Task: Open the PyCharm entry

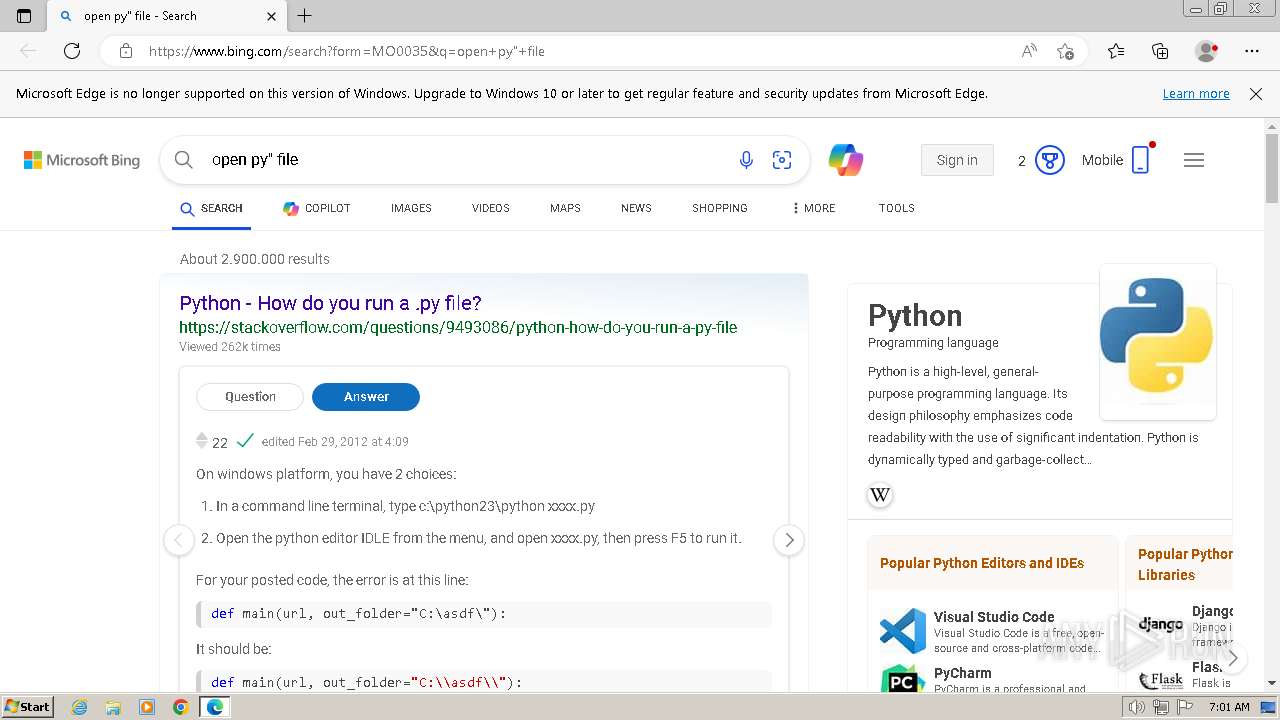Action: (963, 673)
